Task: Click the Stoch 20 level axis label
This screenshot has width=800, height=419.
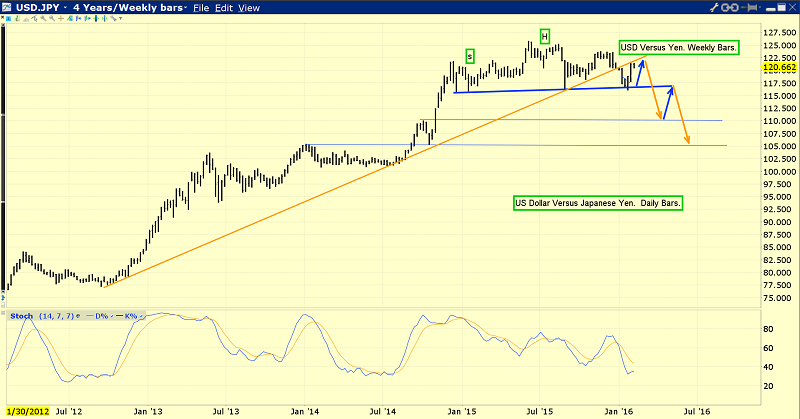Action: [x=768, y=386]
